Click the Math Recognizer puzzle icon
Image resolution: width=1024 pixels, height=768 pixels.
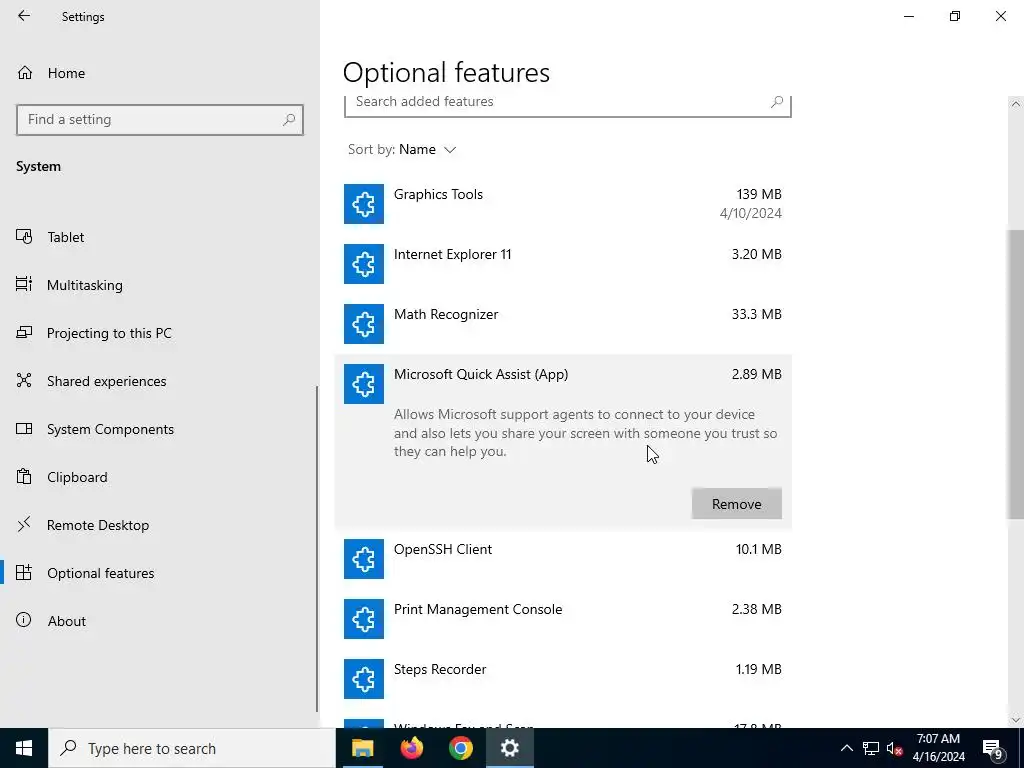tap(364, 324)
